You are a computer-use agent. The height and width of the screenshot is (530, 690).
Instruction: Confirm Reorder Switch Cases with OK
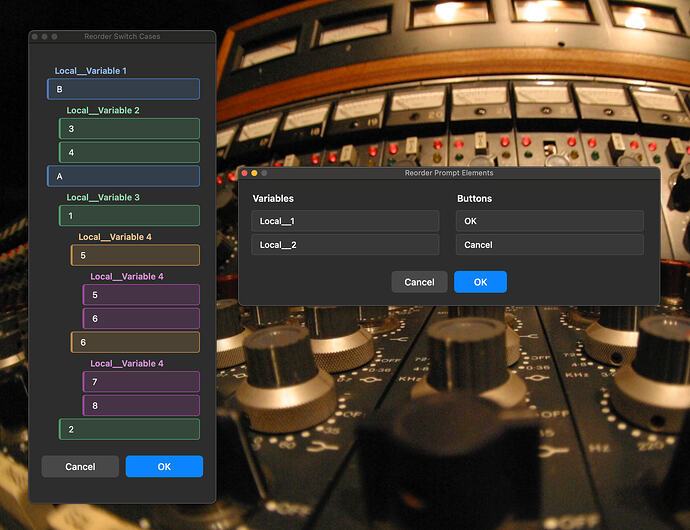[x=164, y=467]
